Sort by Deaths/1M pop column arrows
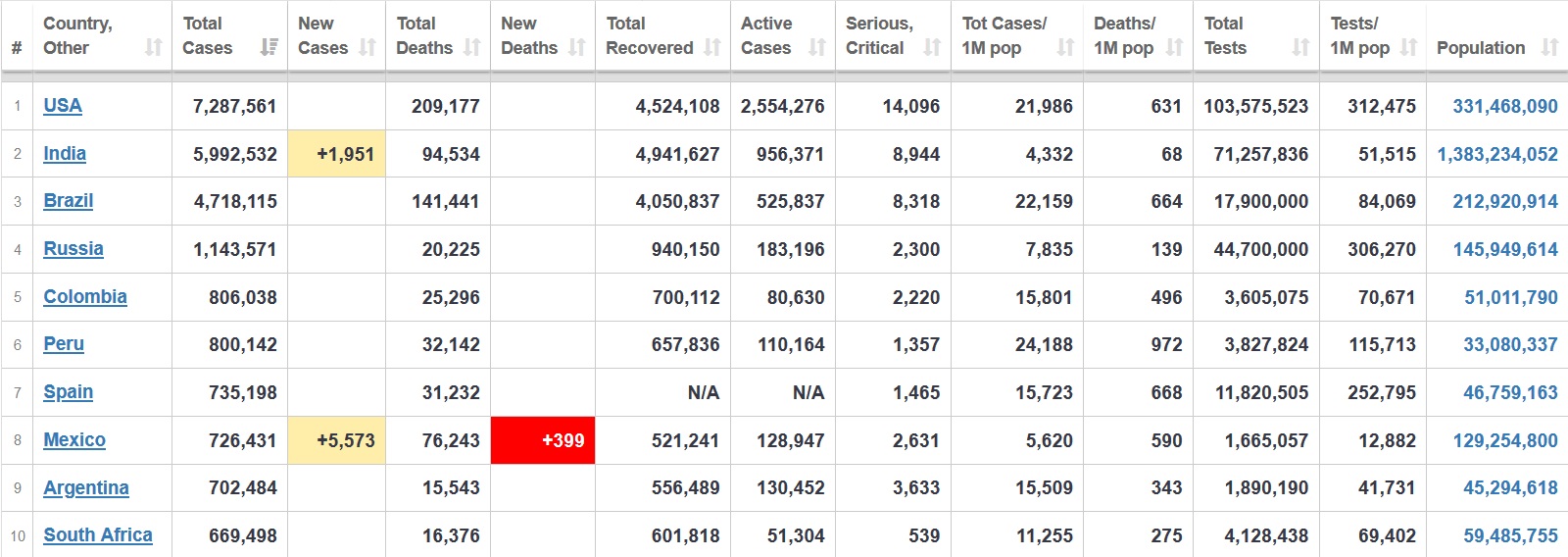 (1175, 47)
